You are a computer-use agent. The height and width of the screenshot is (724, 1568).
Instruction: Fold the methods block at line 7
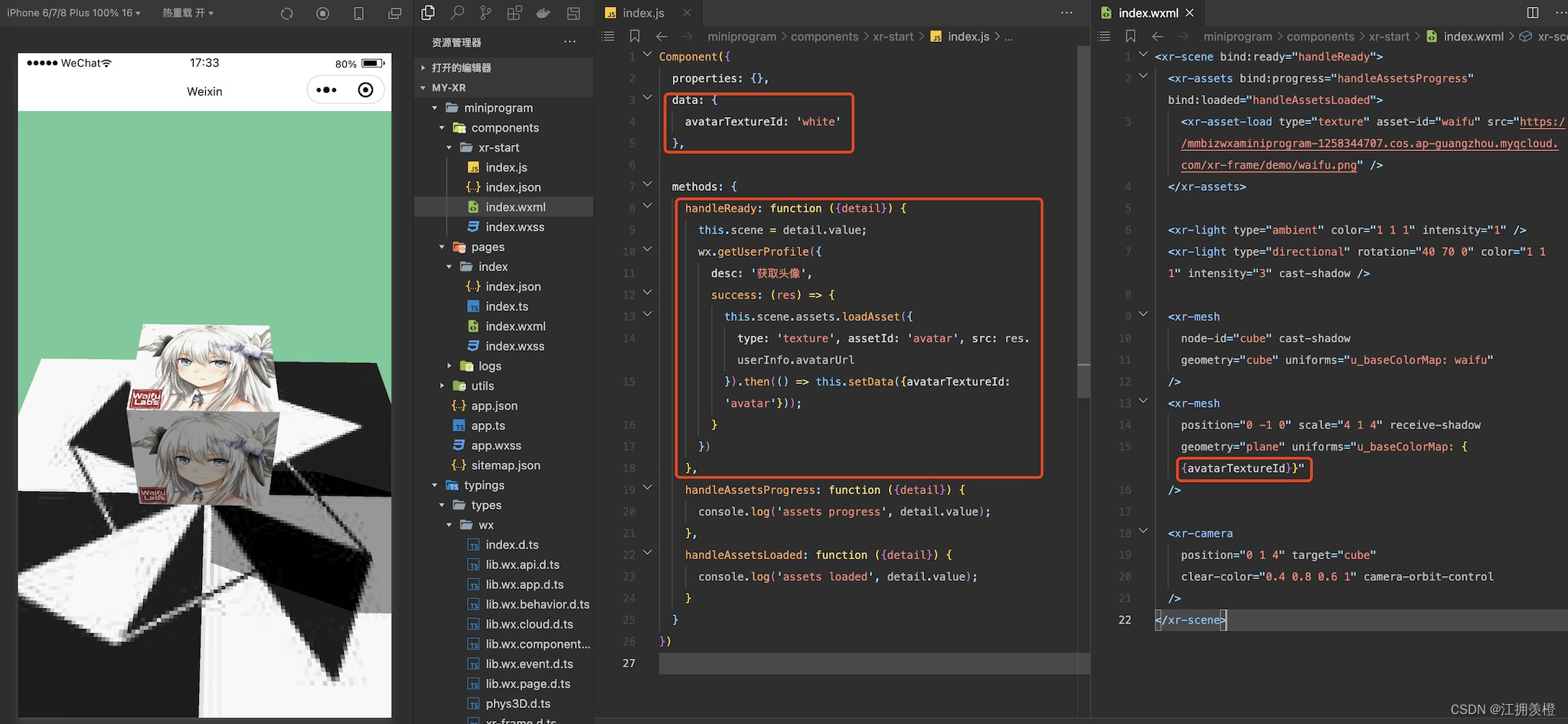point(647,185)
